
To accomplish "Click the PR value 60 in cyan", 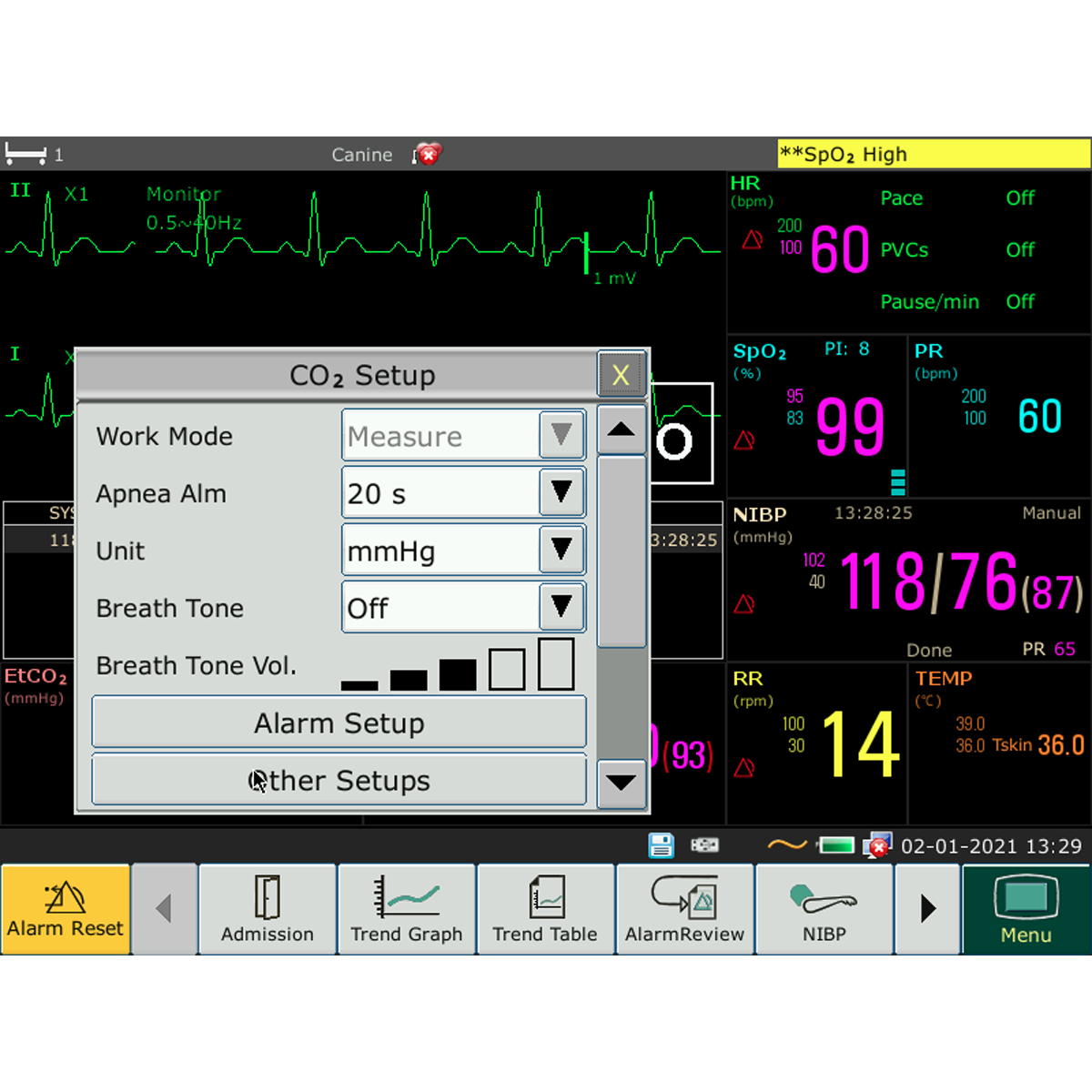I will (x=1040, y=417).
